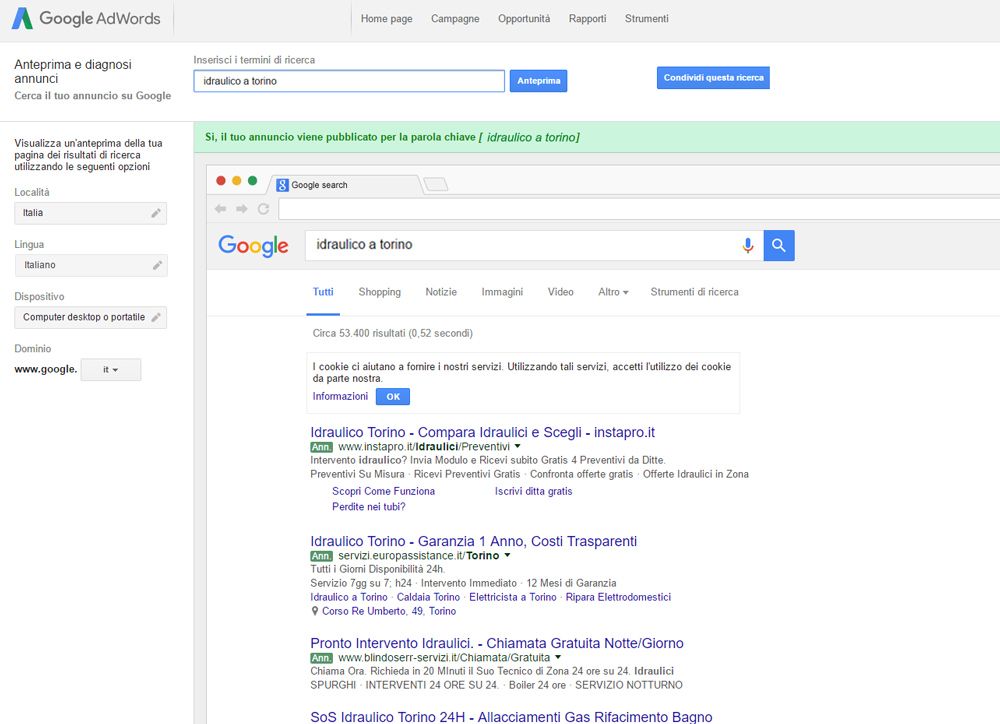The width and height of the screenshot is (1000, 724).
Task: Click the yellow window dot in preview
Action: pyautogui.click(x=237, y=181)
